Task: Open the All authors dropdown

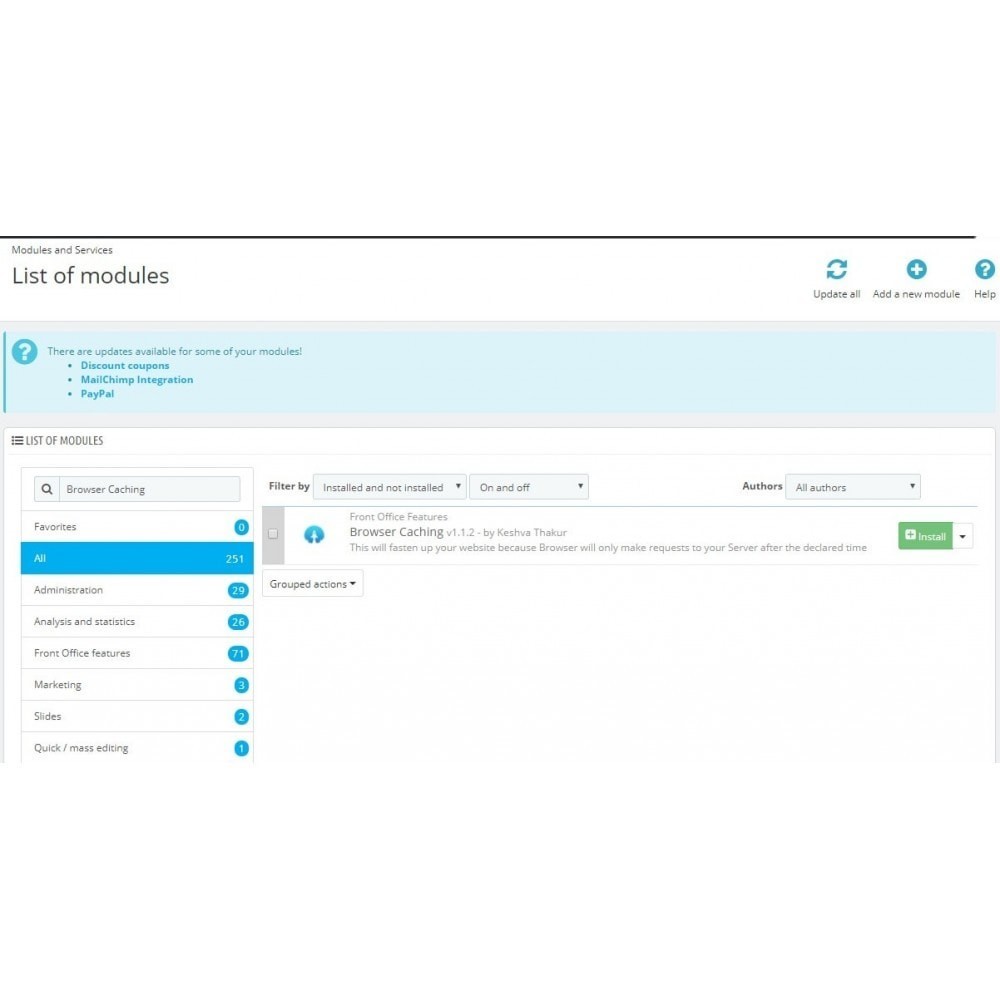Action: 853,487
